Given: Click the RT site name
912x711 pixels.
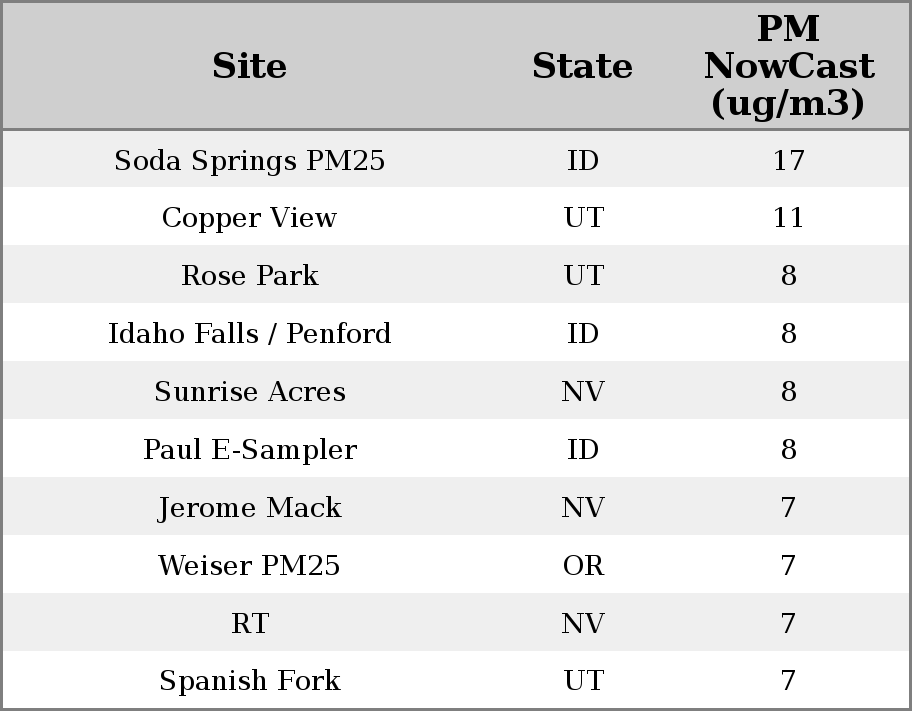Looking at the screenshot, I should [249, 624].
